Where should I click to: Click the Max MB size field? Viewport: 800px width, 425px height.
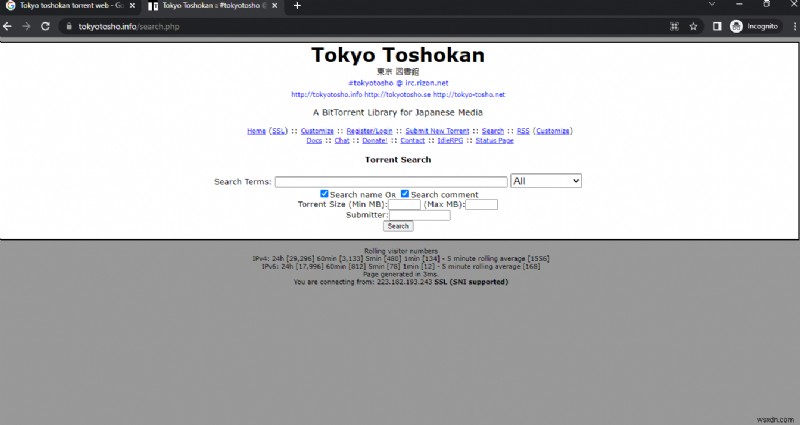tap(481, 205)
